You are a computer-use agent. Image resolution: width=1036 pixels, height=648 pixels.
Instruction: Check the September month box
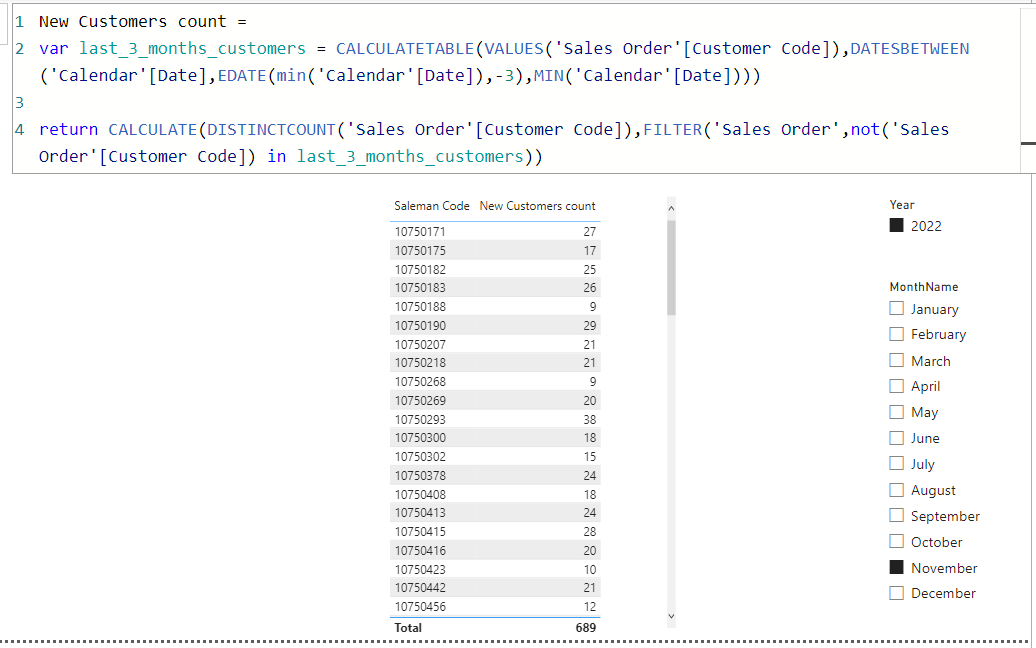pyautogui.click(x=897, y=516)
